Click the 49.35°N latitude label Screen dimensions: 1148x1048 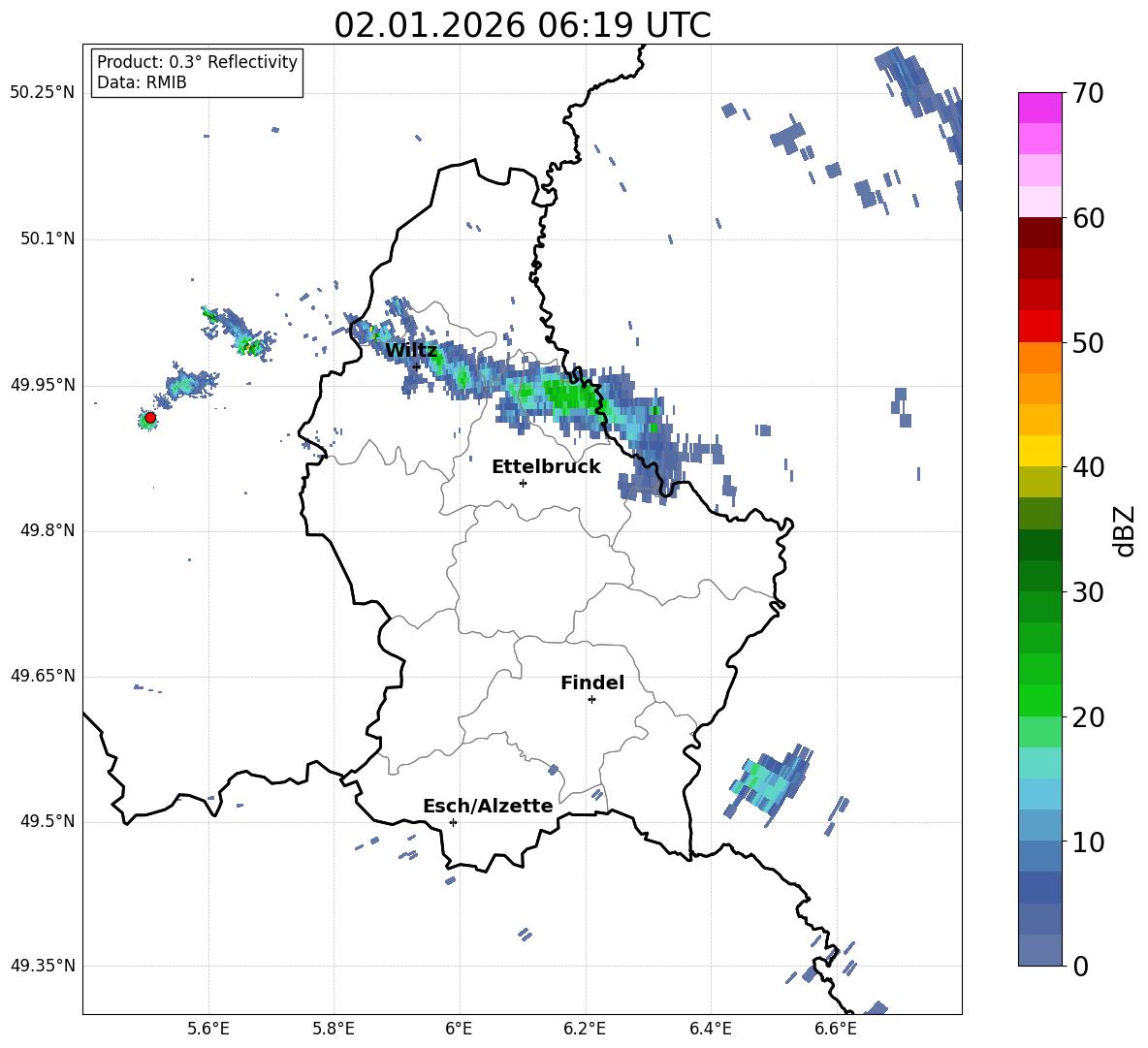(x=43, y=966)
